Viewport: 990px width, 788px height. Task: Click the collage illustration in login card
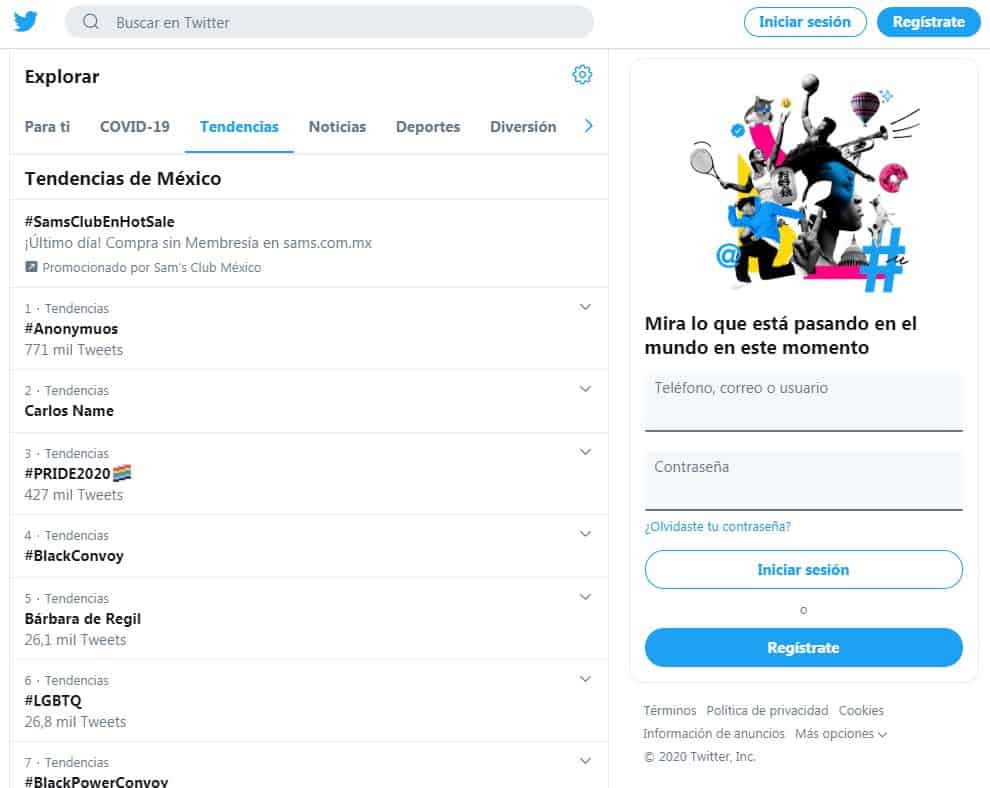click(x=804, y=183)
